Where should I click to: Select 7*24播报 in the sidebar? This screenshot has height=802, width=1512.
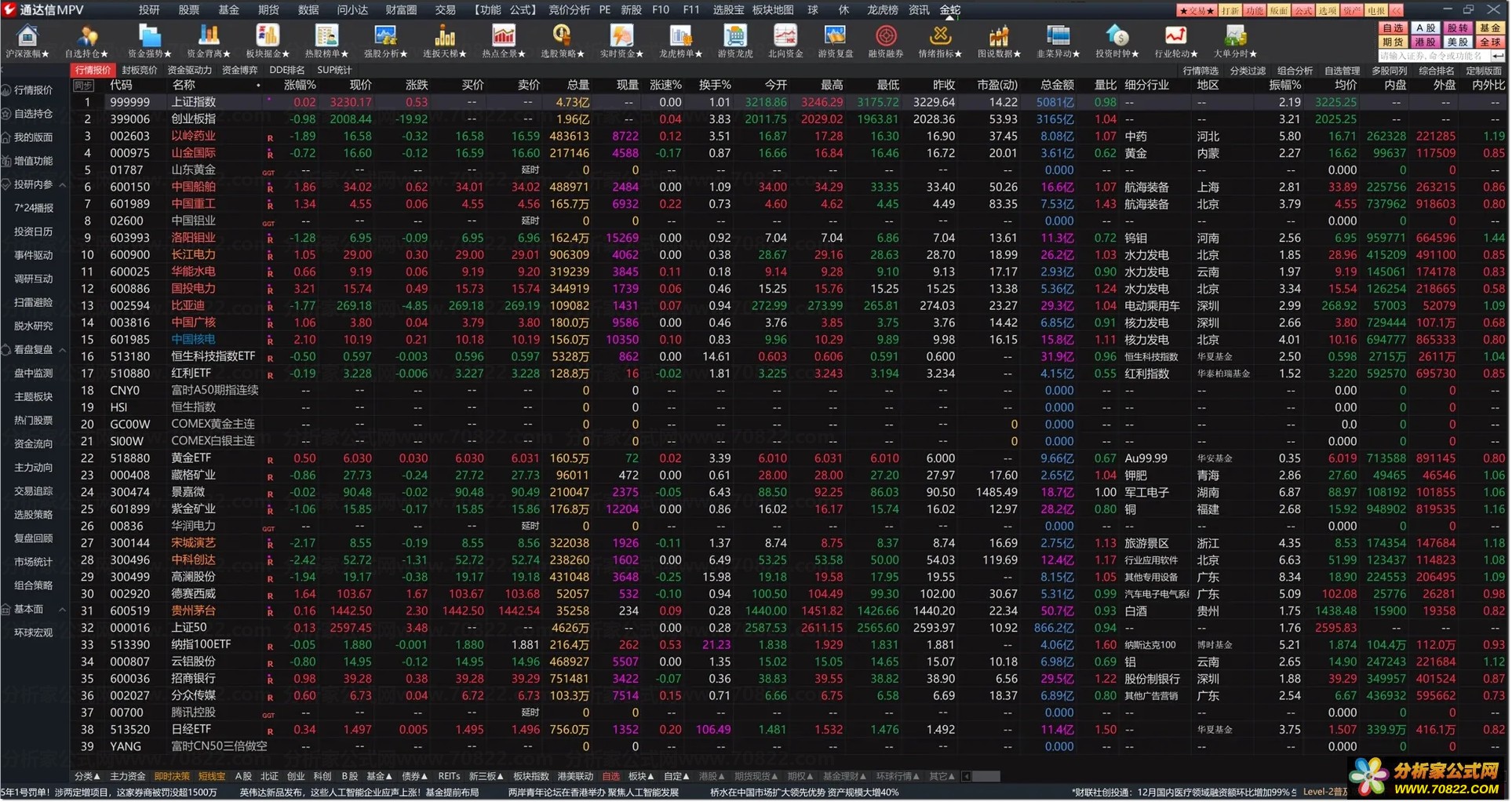point(35,209)
